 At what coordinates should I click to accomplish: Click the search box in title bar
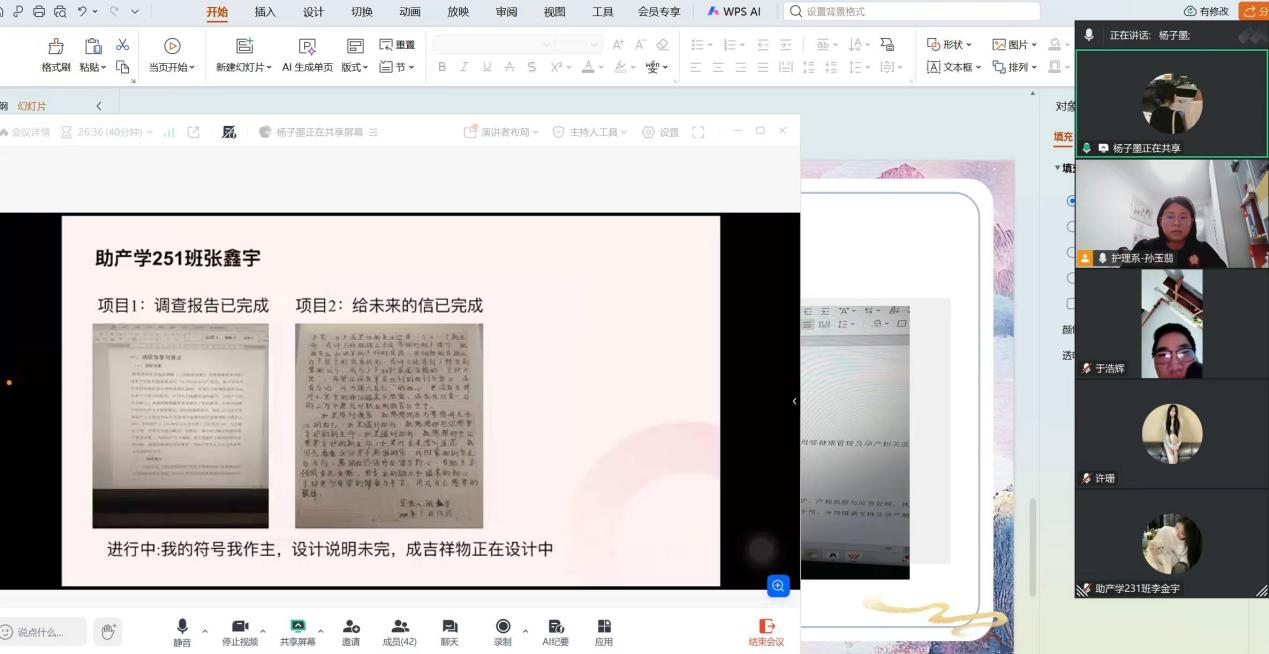click(x=912, y=12)
